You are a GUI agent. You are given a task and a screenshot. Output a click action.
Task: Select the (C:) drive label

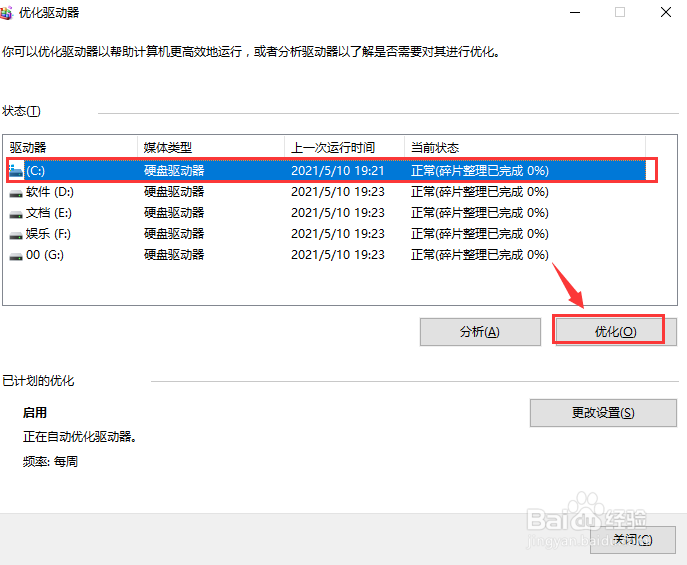click(x=35, y=170)
